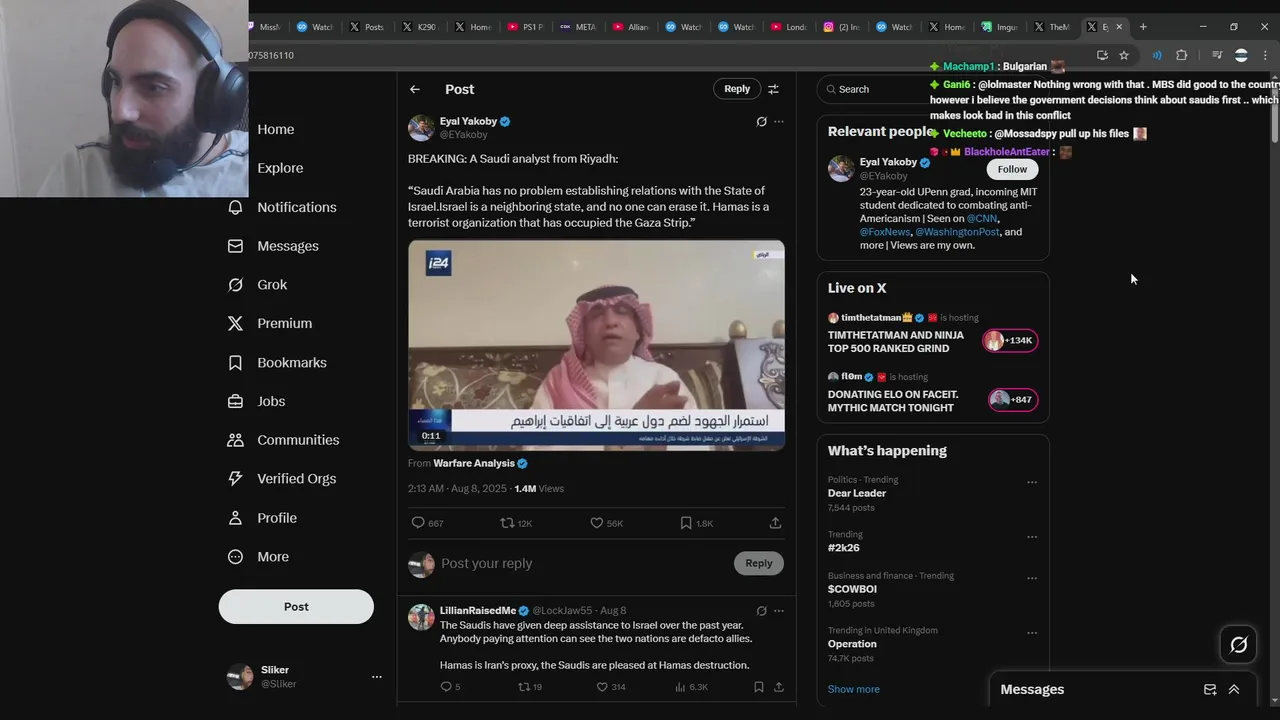Open more options on LillianRaisedMe's reply
The width and height of the screenshot is (1280, 720).
[779, 611]
